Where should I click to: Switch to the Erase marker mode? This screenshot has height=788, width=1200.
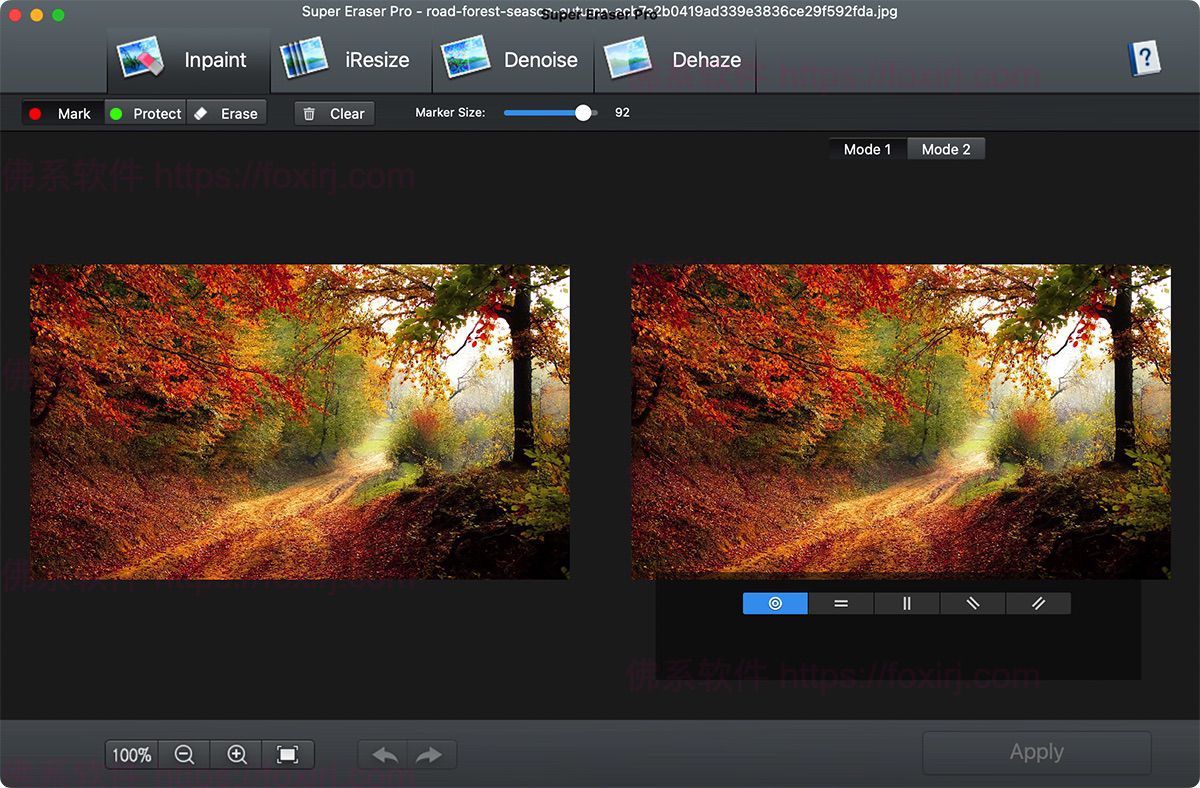click(x=227, y=113)
